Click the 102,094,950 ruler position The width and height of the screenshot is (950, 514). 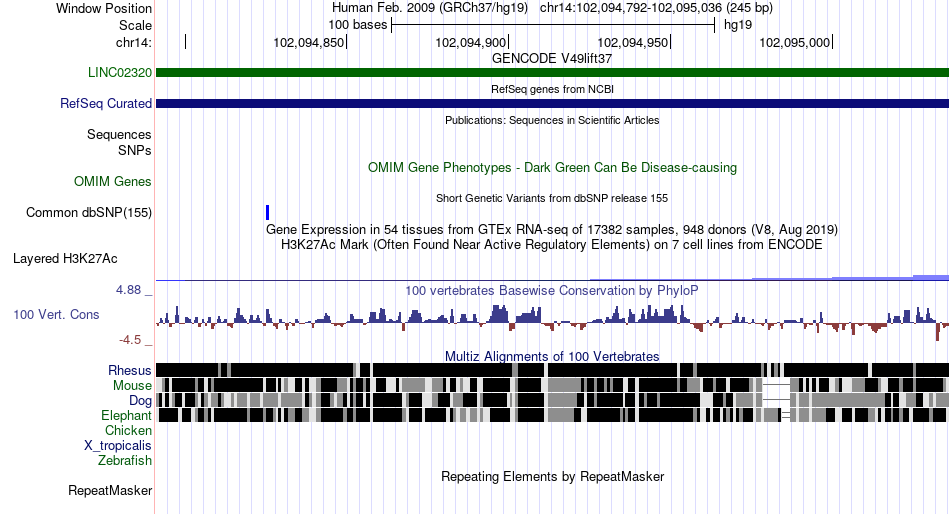coord(633,42)
